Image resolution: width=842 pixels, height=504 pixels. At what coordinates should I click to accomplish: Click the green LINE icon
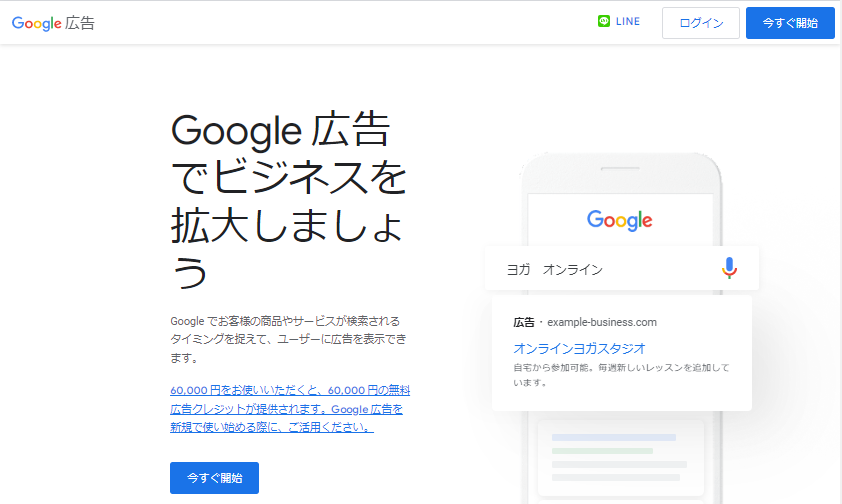(604, 21)
